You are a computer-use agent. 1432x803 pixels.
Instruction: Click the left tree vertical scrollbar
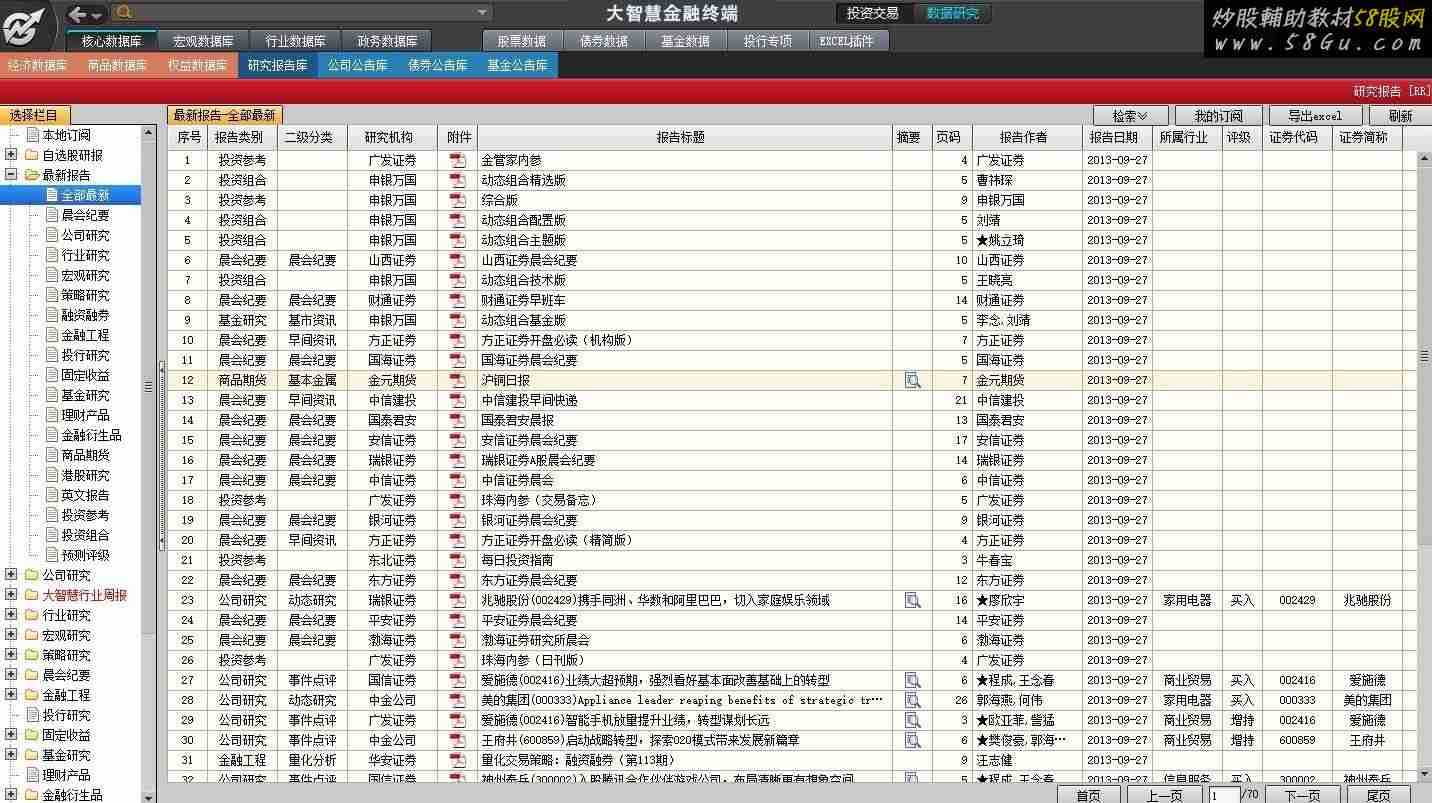[149, 465]
